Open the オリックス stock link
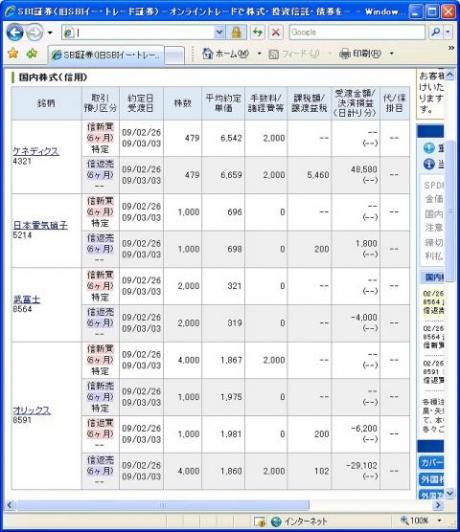460x532 pixels. pyautogui.click(x=32, y=410)
